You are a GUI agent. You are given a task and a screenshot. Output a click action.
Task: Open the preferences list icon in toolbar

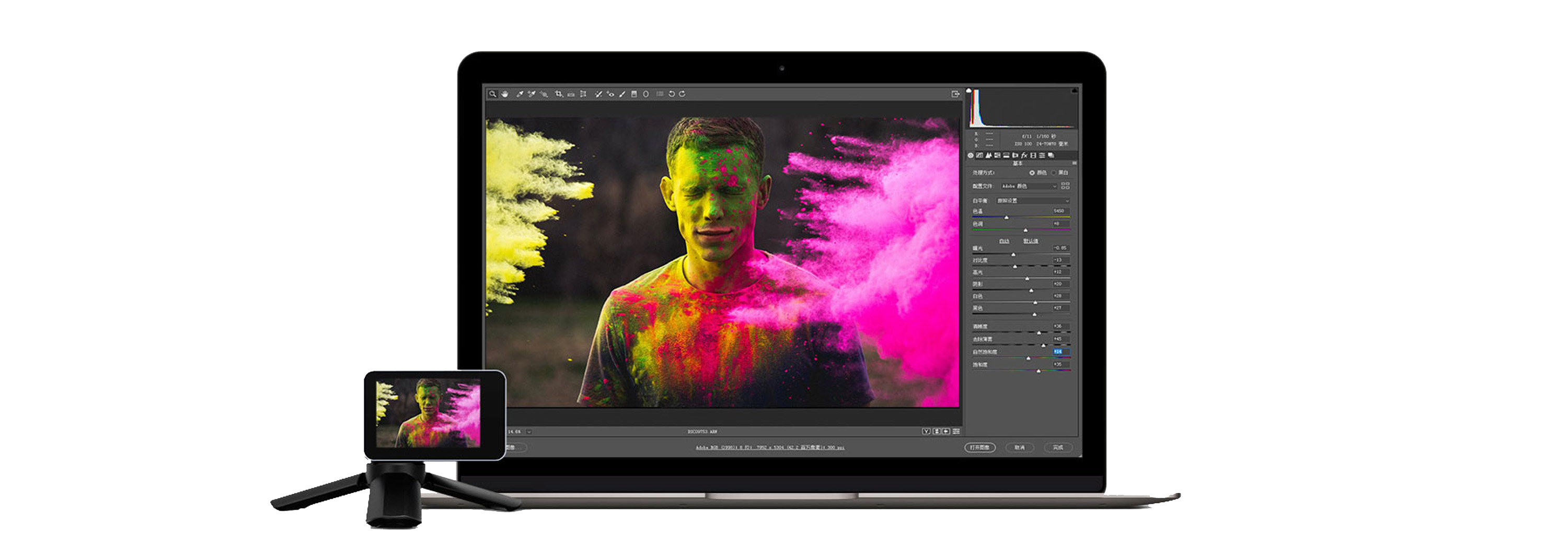tap(660, 94)
